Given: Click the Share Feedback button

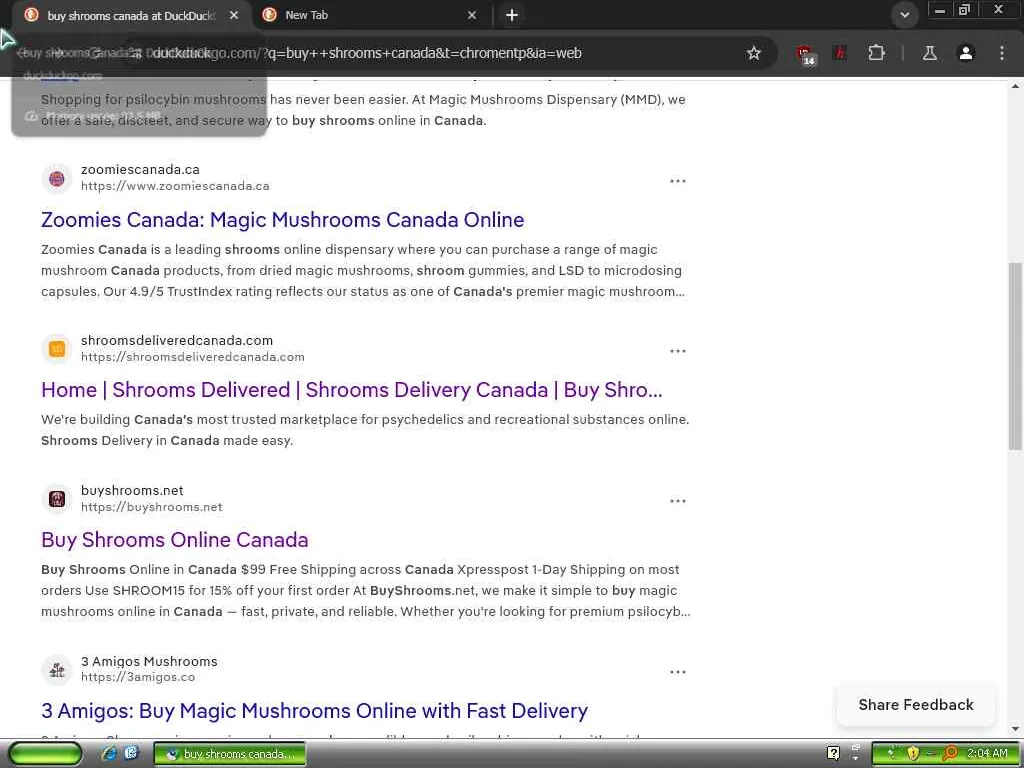Looking at the screenshot, I should [x=916, y=705].
